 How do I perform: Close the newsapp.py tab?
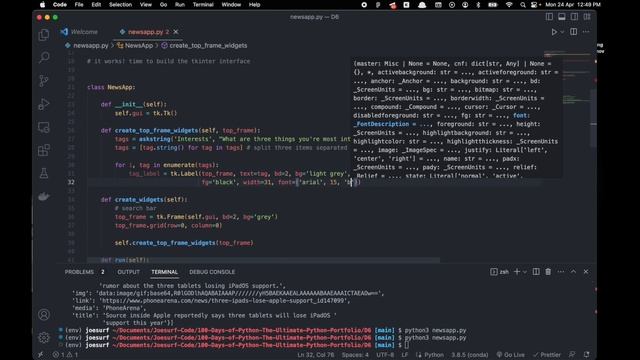pos(176,32)
